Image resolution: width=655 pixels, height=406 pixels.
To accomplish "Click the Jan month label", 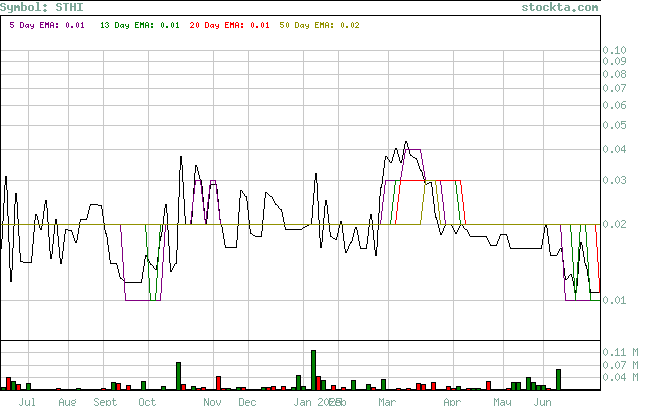I will 302,401.
